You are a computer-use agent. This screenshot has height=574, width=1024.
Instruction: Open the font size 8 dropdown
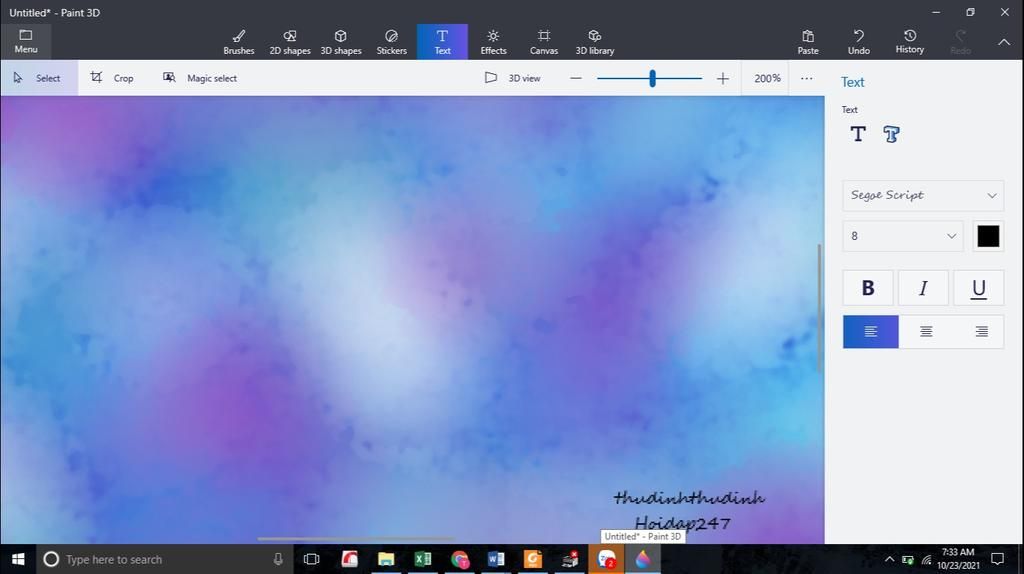pyautogui.click(x=903, y=236)
